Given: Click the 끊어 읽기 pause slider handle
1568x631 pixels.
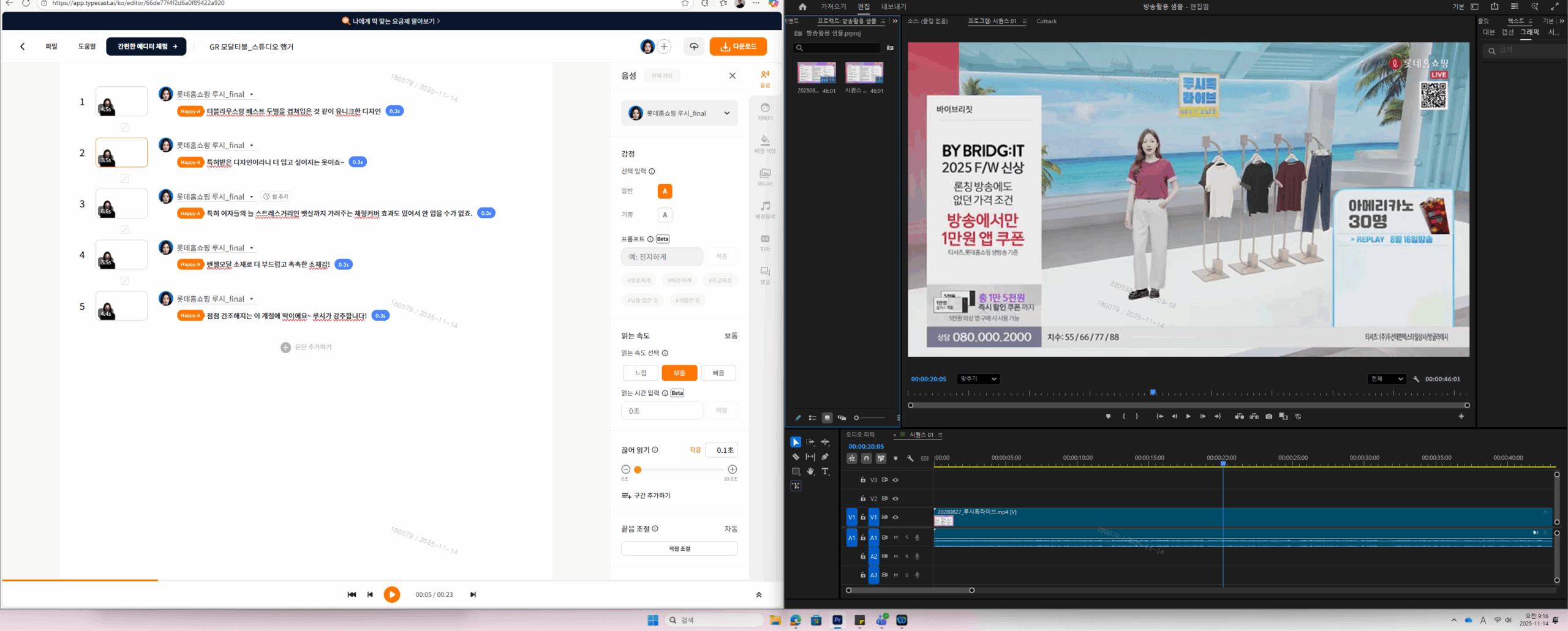Looking at the screenshot, I should [x=638, y=469].
